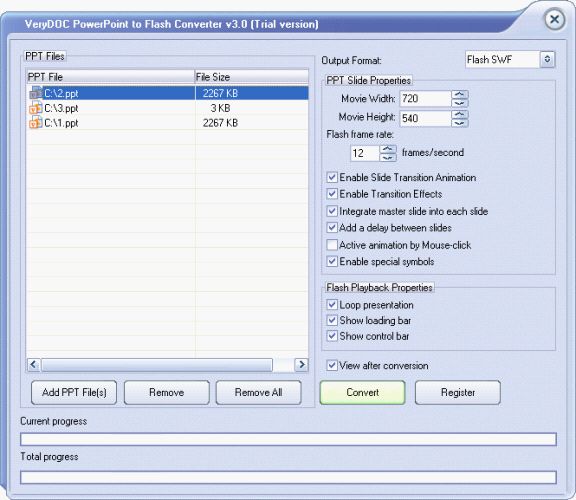Enable Active animation by Mouse-click

click(x=332, y=245)
